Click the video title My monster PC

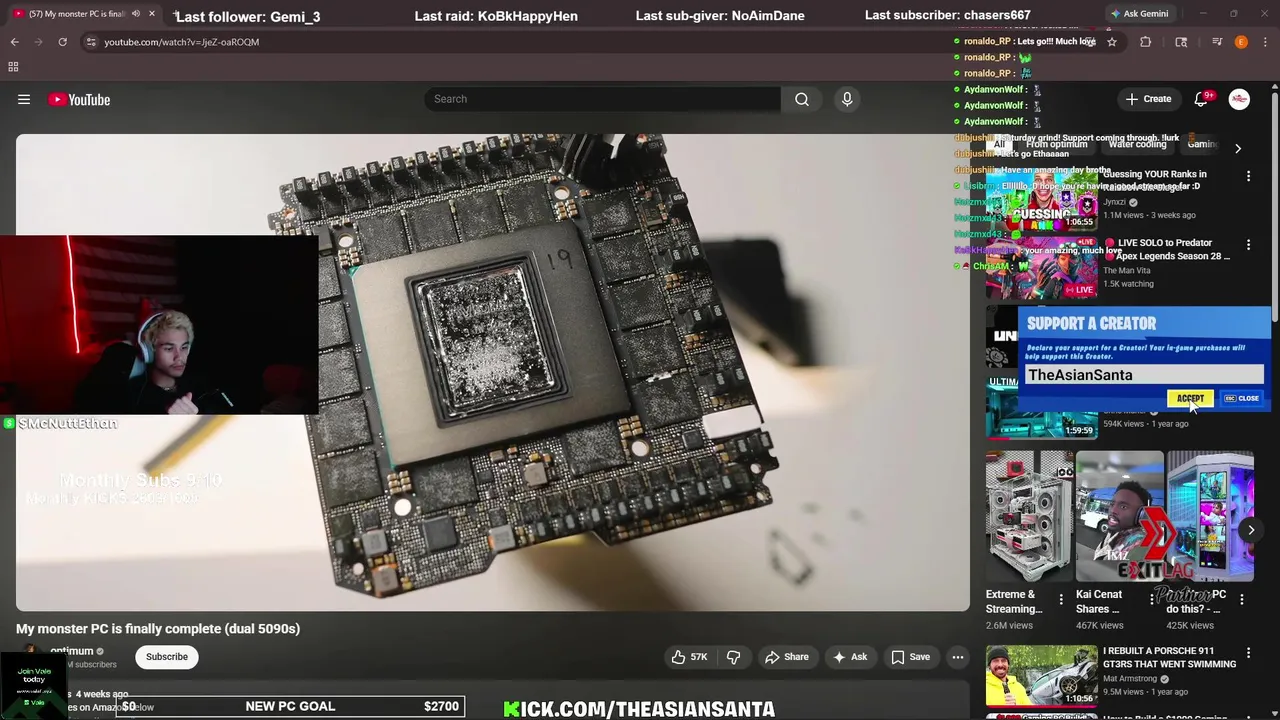158,629
